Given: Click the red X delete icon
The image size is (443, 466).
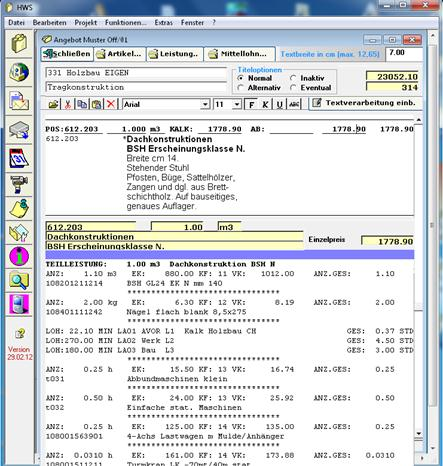Looking at the screenshot, I should pos(111,104).
